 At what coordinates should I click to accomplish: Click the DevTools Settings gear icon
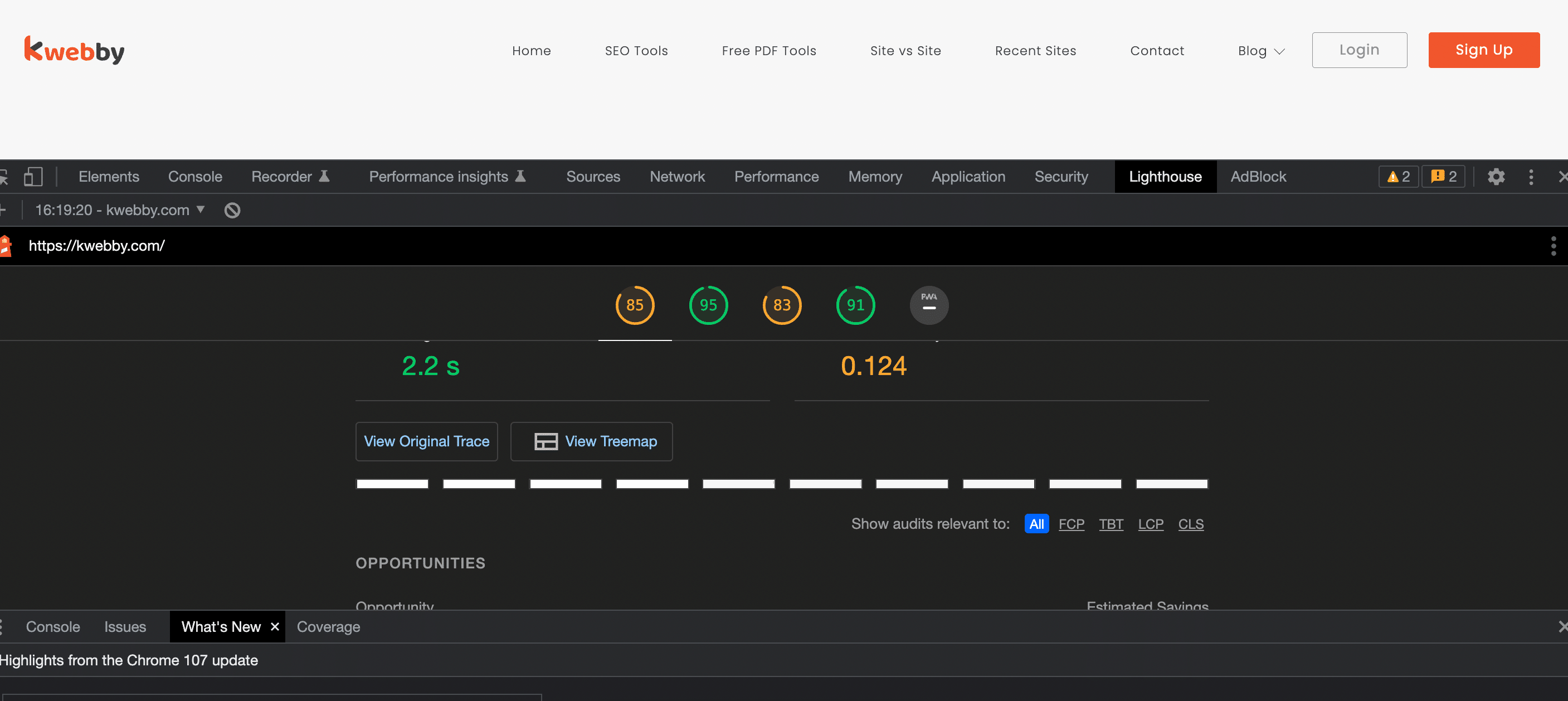pyautogui.click(x=1497, y=177)
